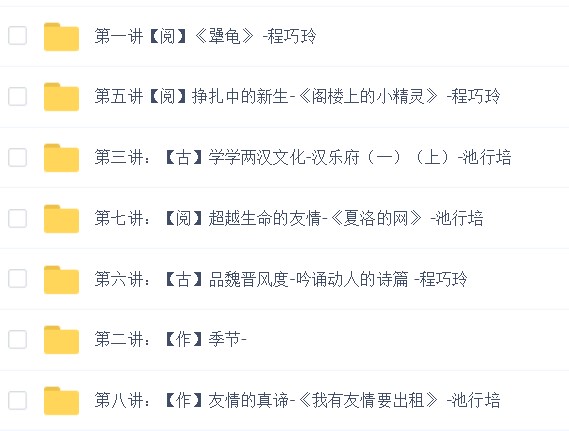
Task: Open folder icon for 第三讲 学学两汉文化
Action: click(x=61, y=157)
